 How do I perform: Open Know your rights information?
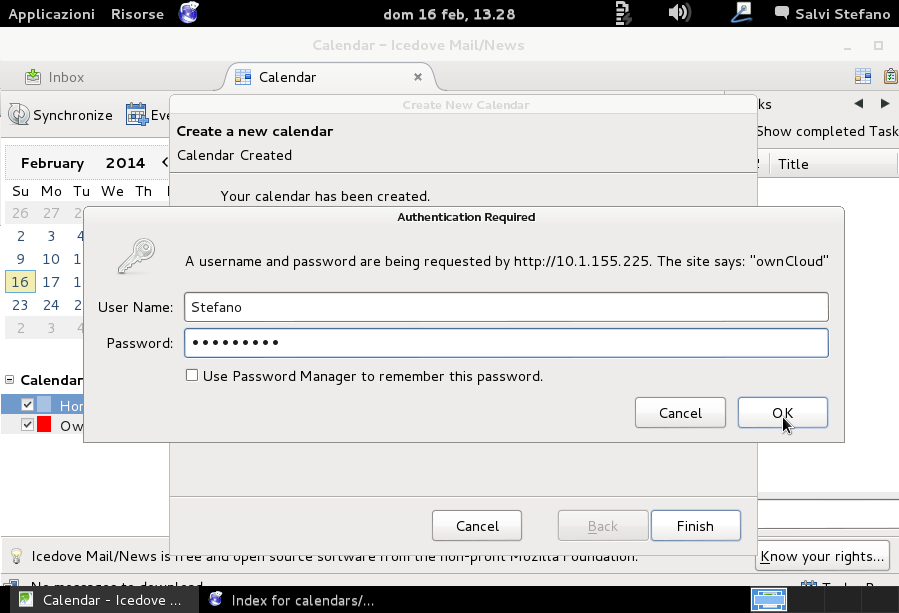[x=822, y=556]
